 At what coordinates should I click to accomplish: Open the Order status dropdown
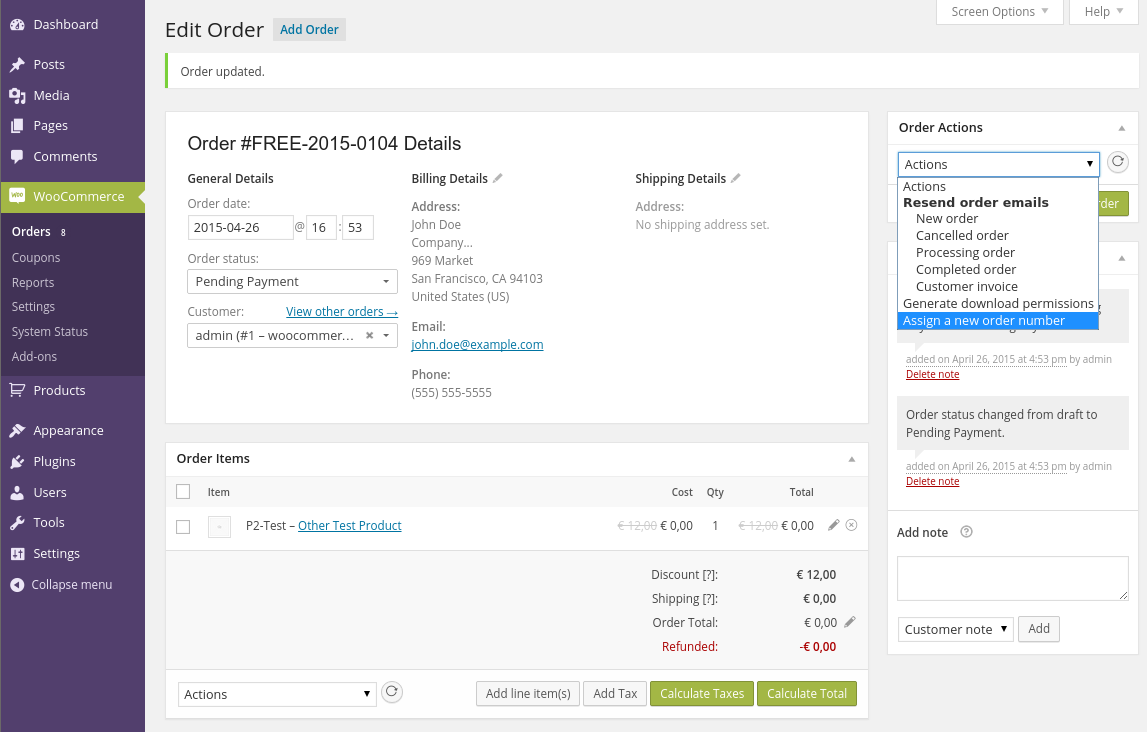(x=292, y=282)
